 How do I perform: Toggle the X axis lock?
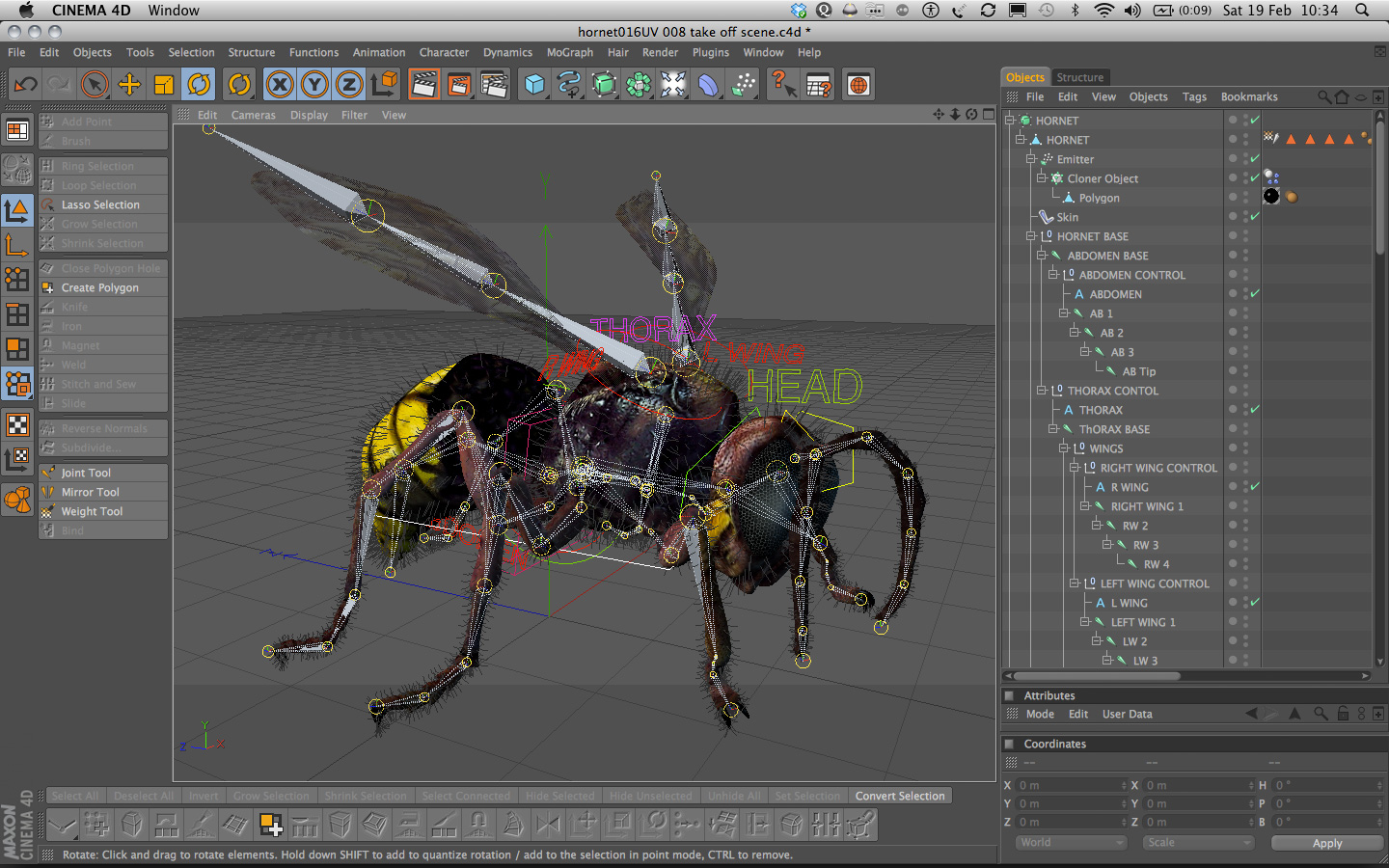tap(280, 85)
